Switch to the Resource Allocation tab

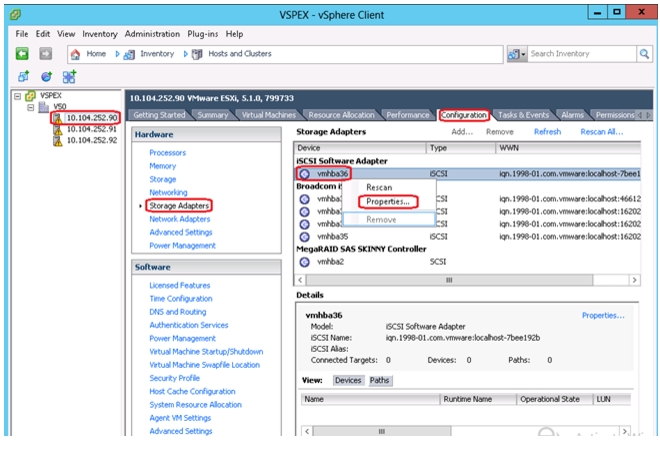tap(341, 115)
